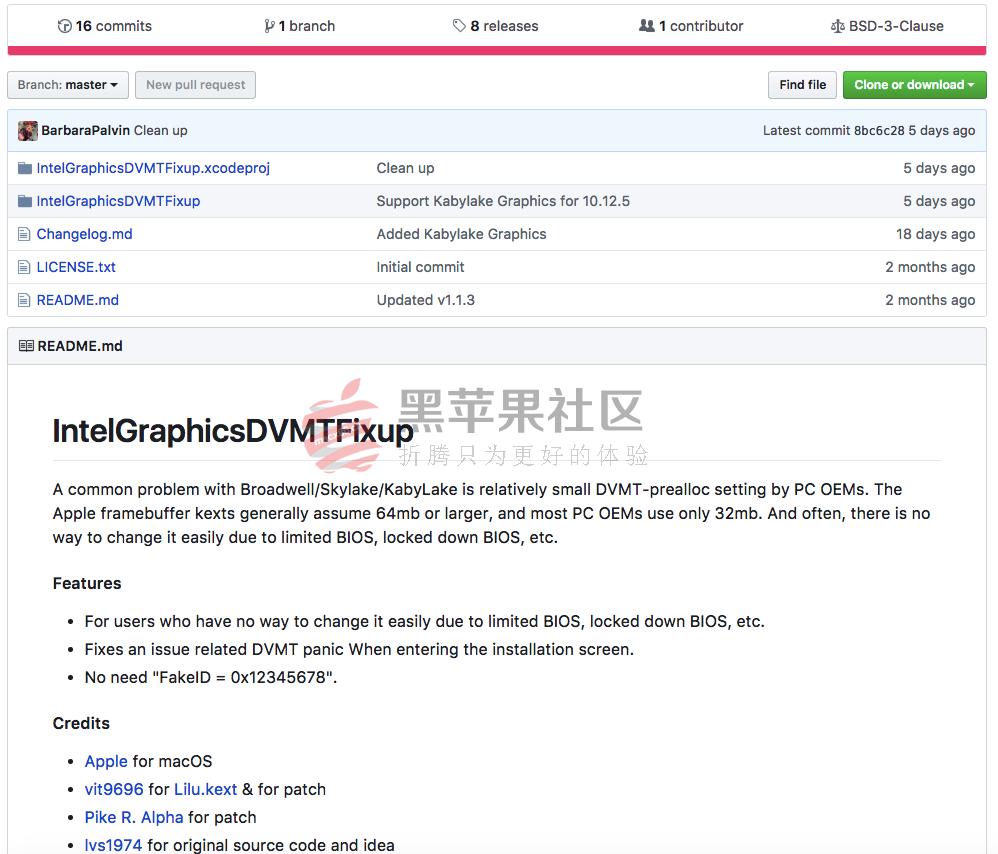The image size is (998, 854).
Task: Click the README book icon header
Action: [x=26, y=346]
